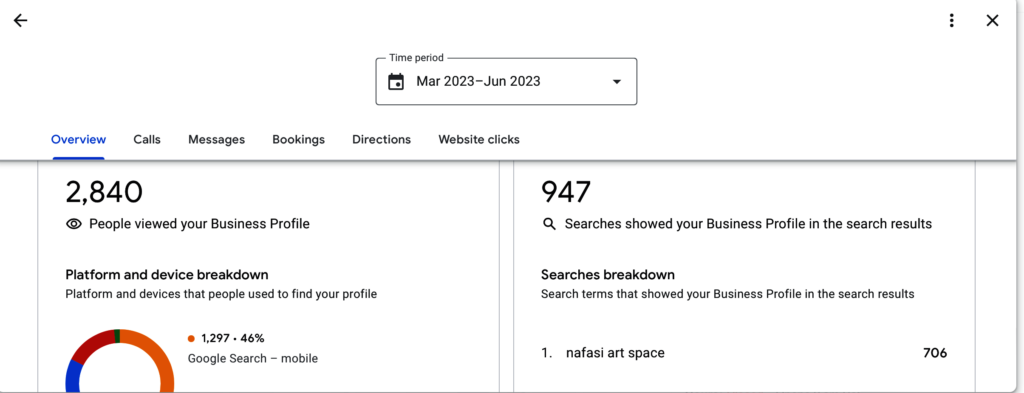
Task: Click the 706 count for nafasi art space
Action: (935, 353)
